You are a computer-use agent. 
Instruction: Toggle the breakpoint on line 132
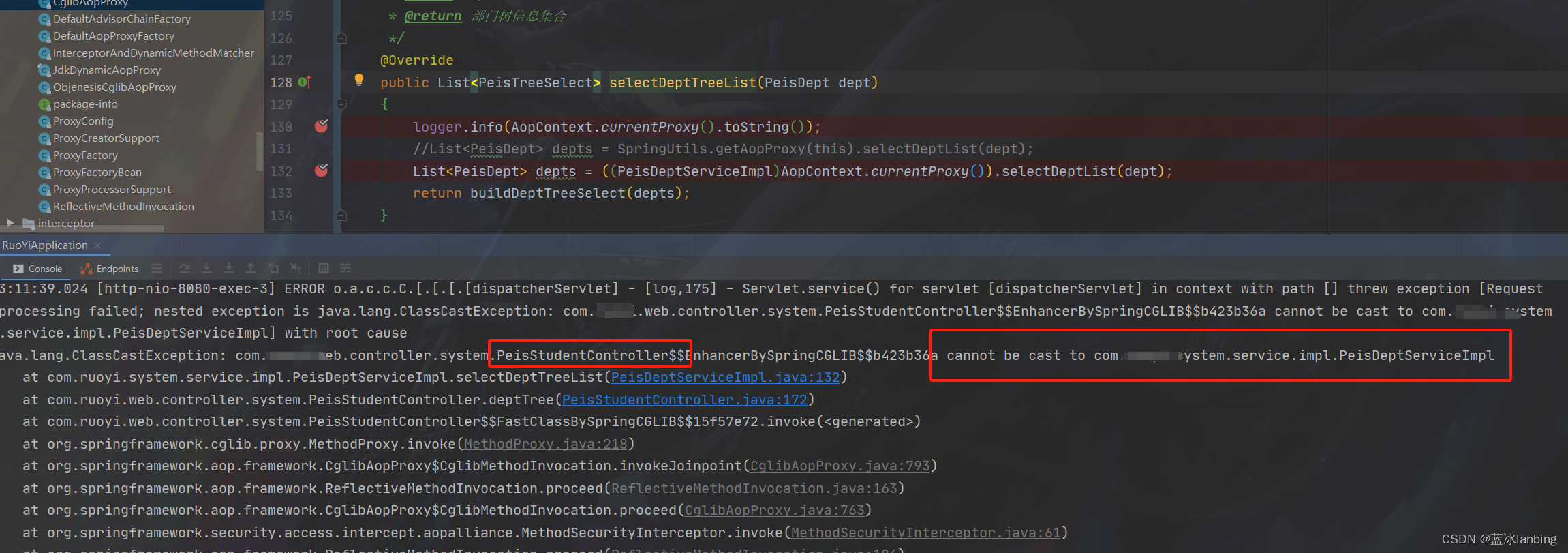tap(321, 170)
